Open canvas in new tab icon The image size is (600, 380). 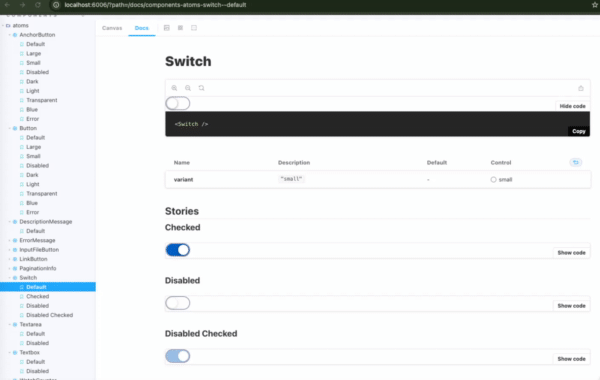581,88
